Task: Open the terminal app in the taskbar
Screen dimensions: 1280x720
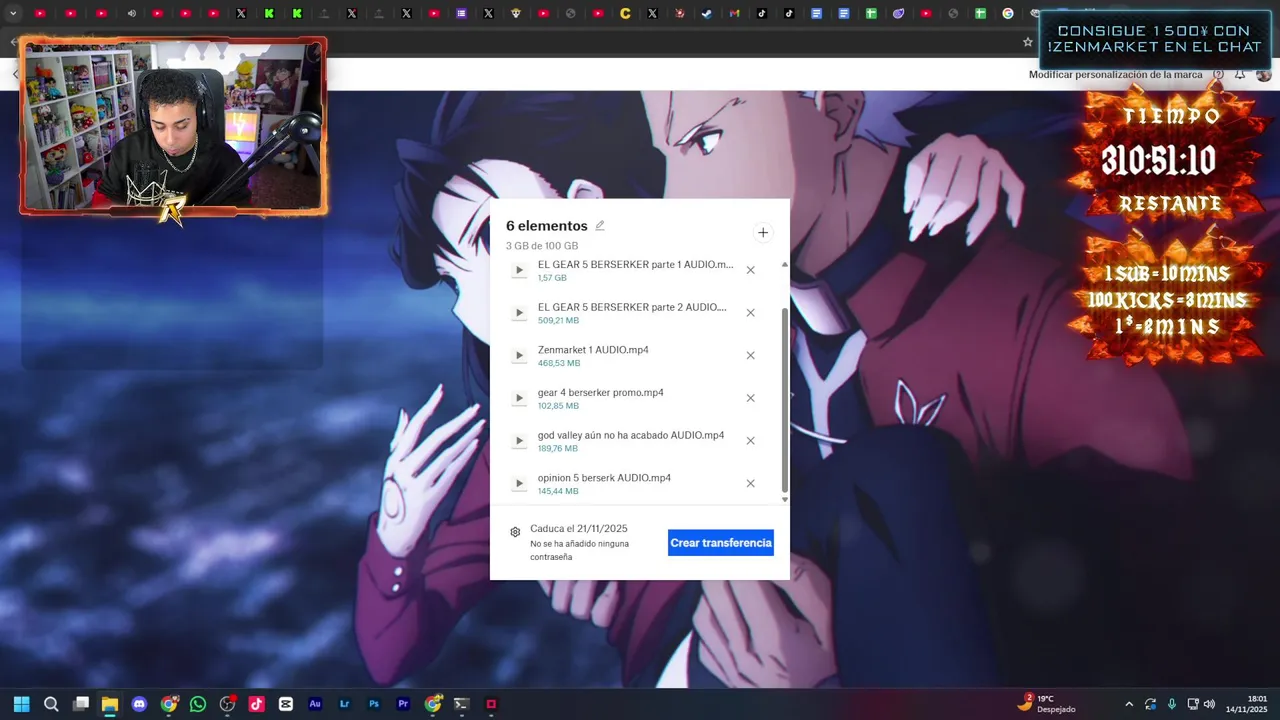Action: (x=462, y=704)
